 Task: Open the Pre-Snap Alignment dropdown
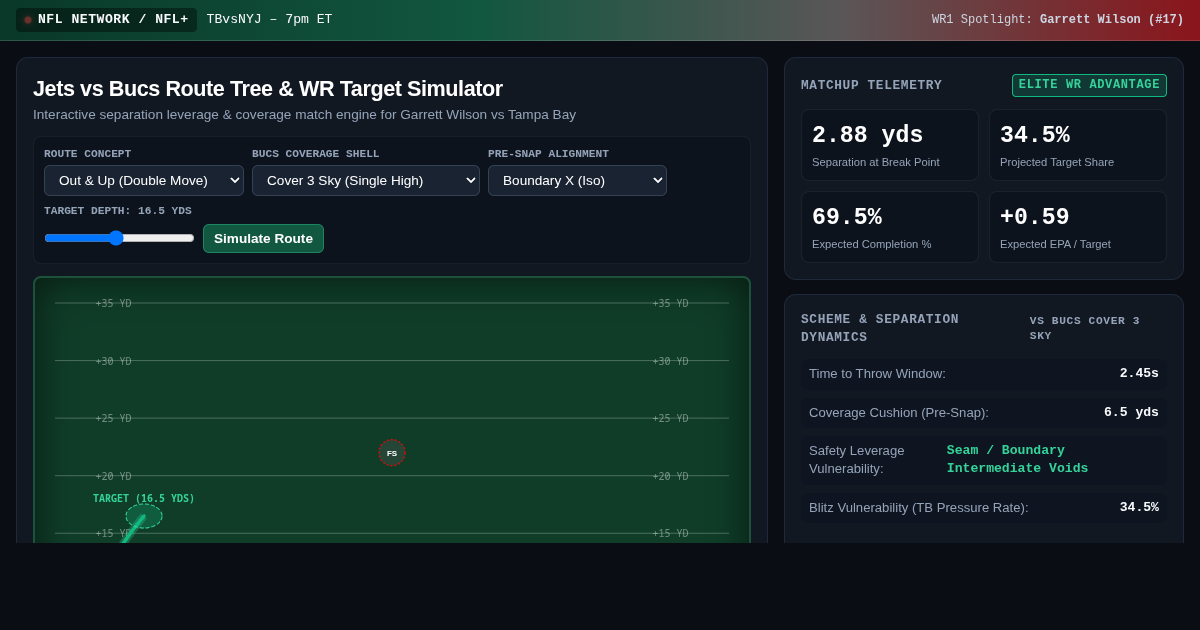click(x=577, y=180)
